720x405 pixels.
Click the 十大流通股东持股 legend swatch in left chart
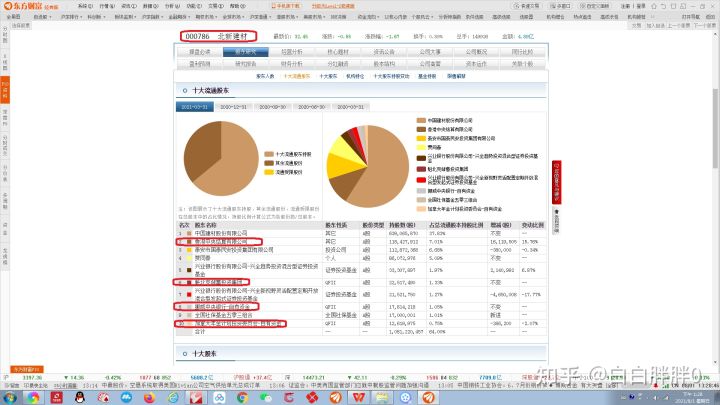(x=269, y=154)
